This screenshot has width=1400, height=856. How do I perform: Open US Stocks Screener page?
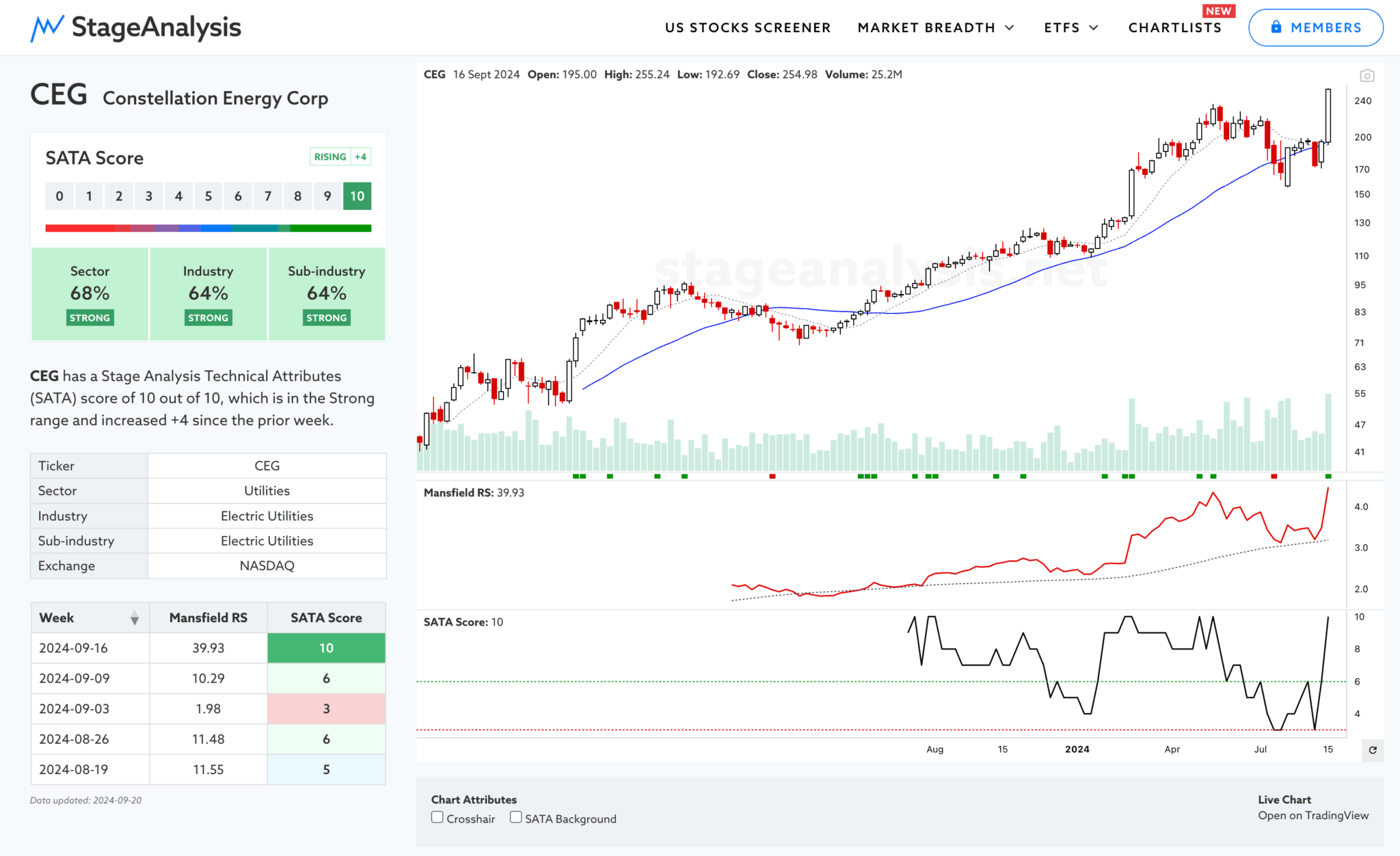(748, 27)
